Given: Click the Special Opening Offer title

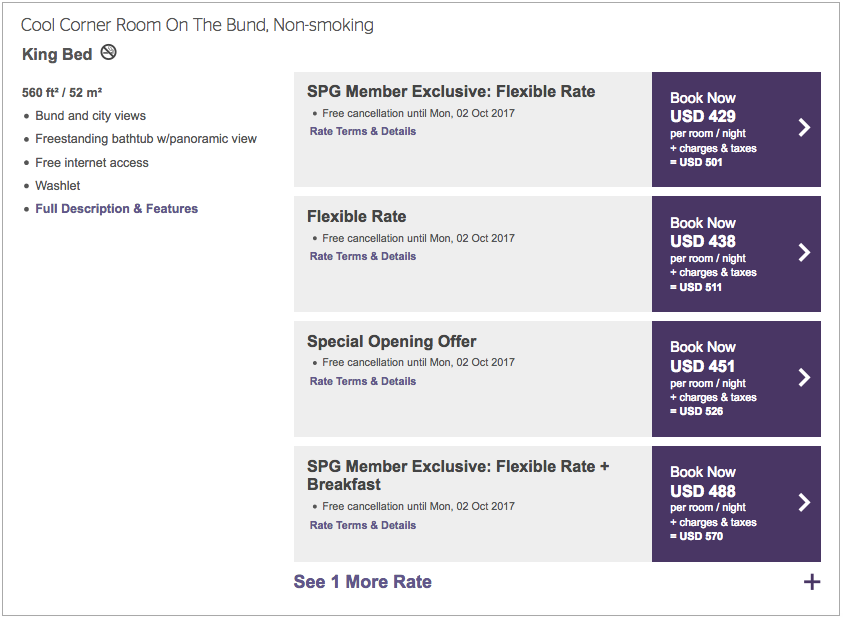Looking at the screenshot, I should click(x=391, y=341).
